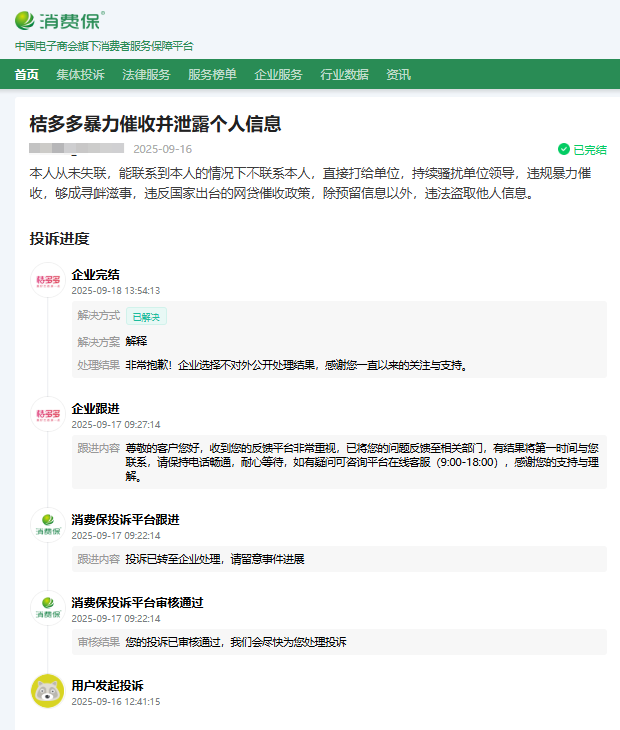
Task: Click the 尊敬的客户您好 follow-up content
Action: pos(362,462)
